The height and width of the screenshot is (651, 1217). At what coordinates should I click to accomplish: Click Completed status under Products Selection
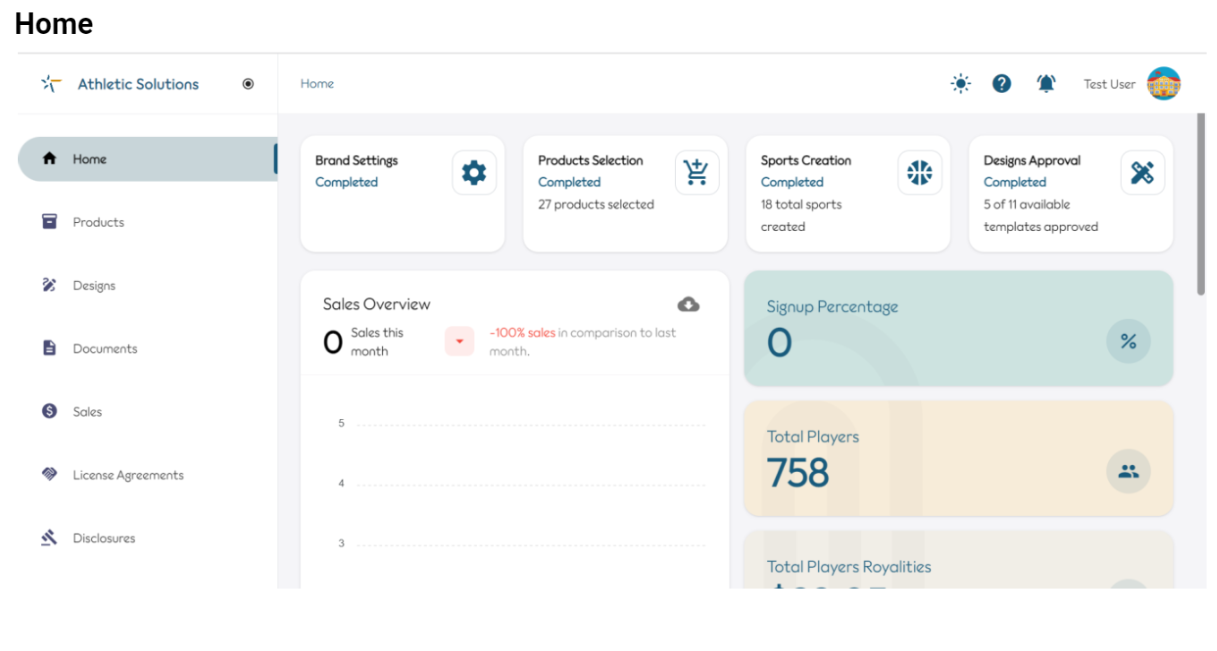[569, 182]
